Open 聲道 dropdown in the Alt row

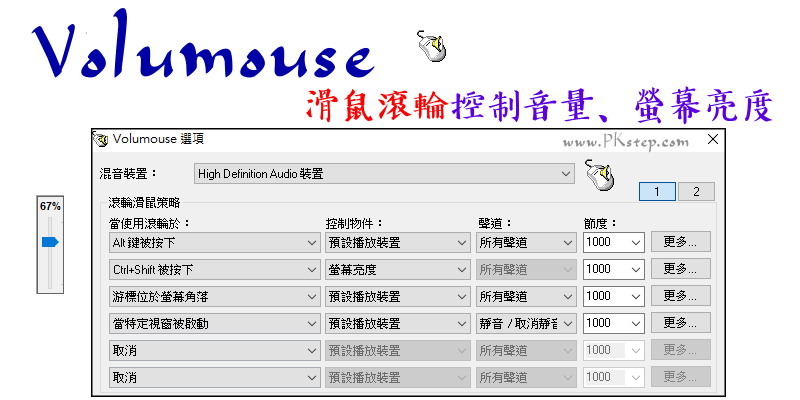click(527, 243)
